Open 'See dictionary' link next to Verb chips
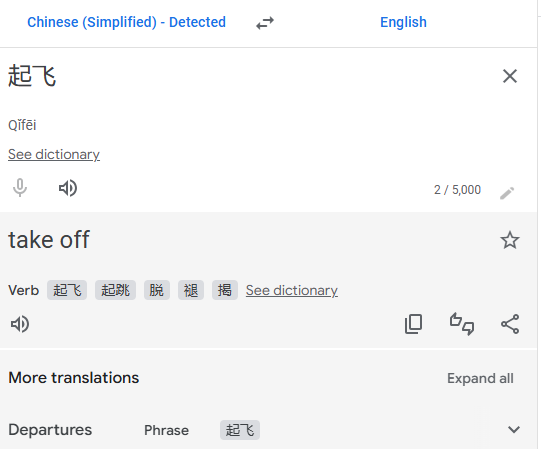541x449 pixels. [292, 290]
